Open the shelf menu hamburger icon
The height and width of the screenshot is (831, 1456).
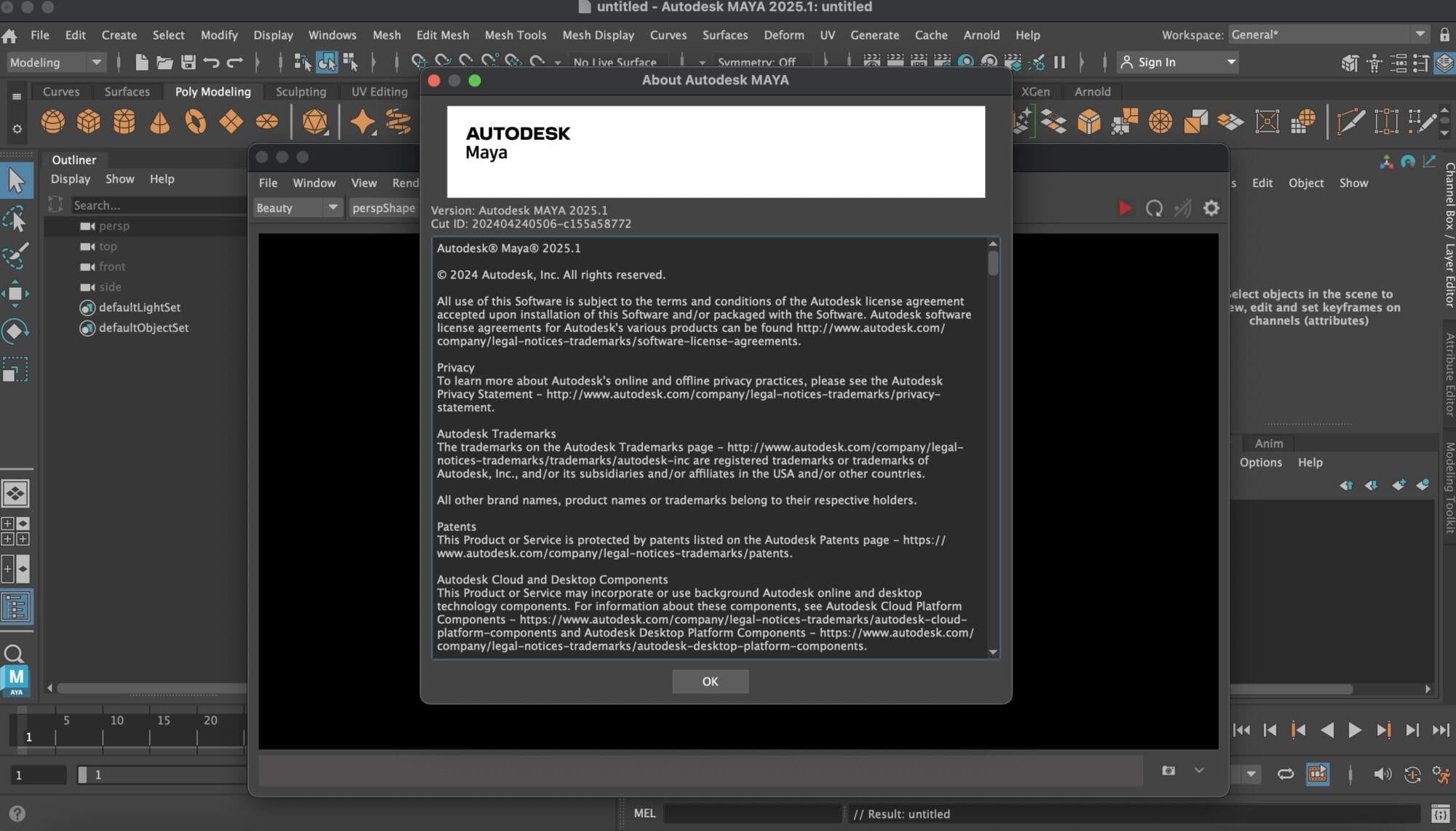pos(16,96)
